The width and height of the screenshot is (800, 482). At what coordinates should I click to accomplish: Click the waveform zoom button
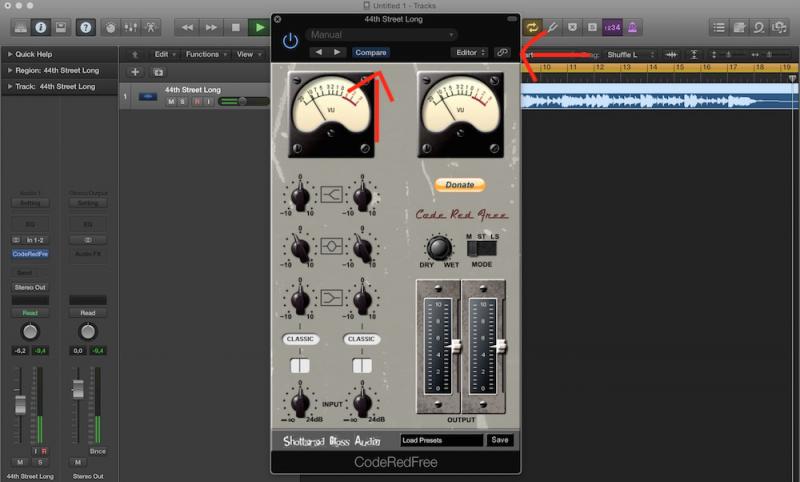tap(671, 55)
